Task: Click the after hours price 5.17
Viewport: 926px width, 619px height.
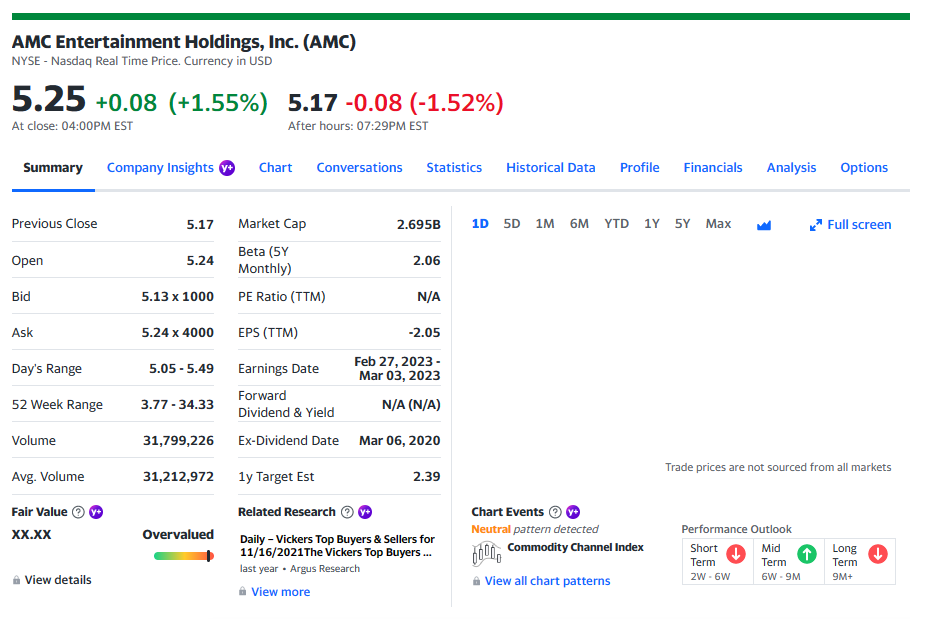Action: coord(312,103)
